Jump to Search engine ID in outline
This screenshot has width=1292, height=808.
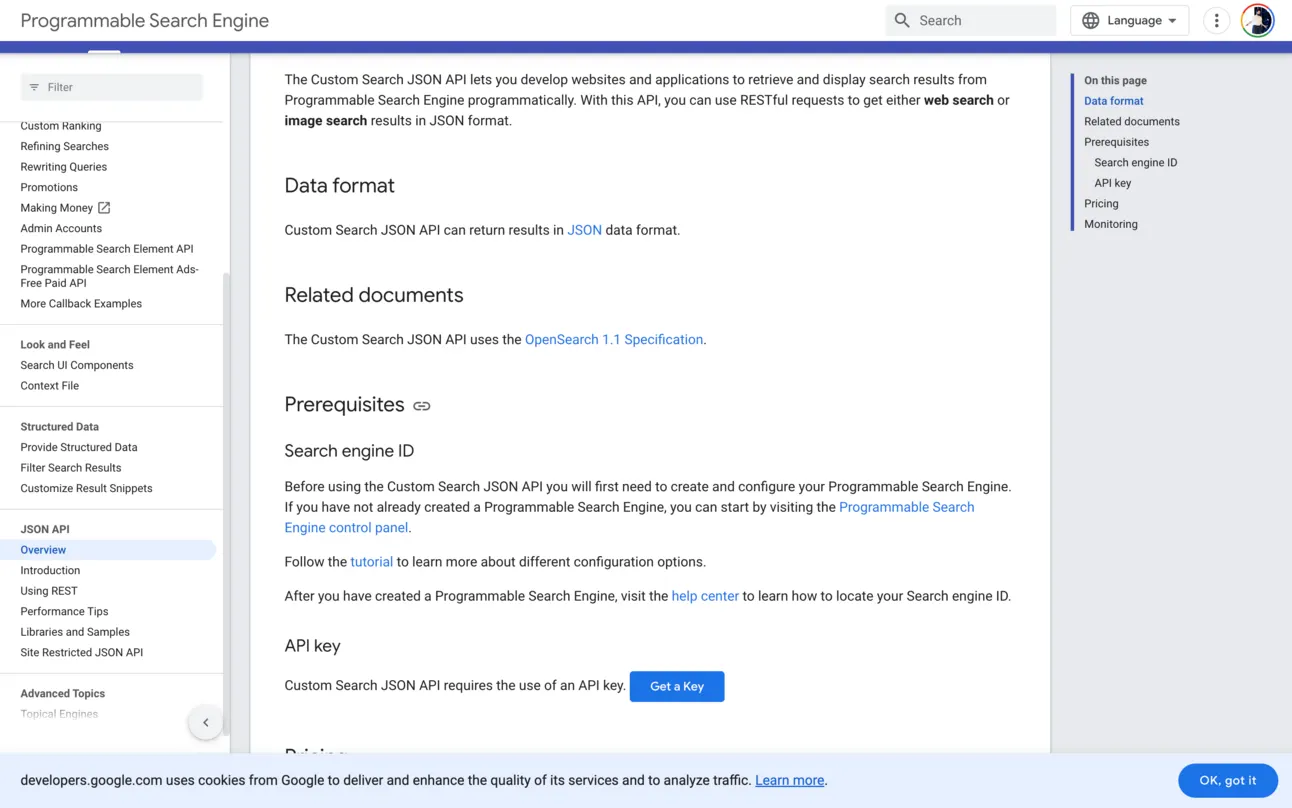click(1136, 162)
